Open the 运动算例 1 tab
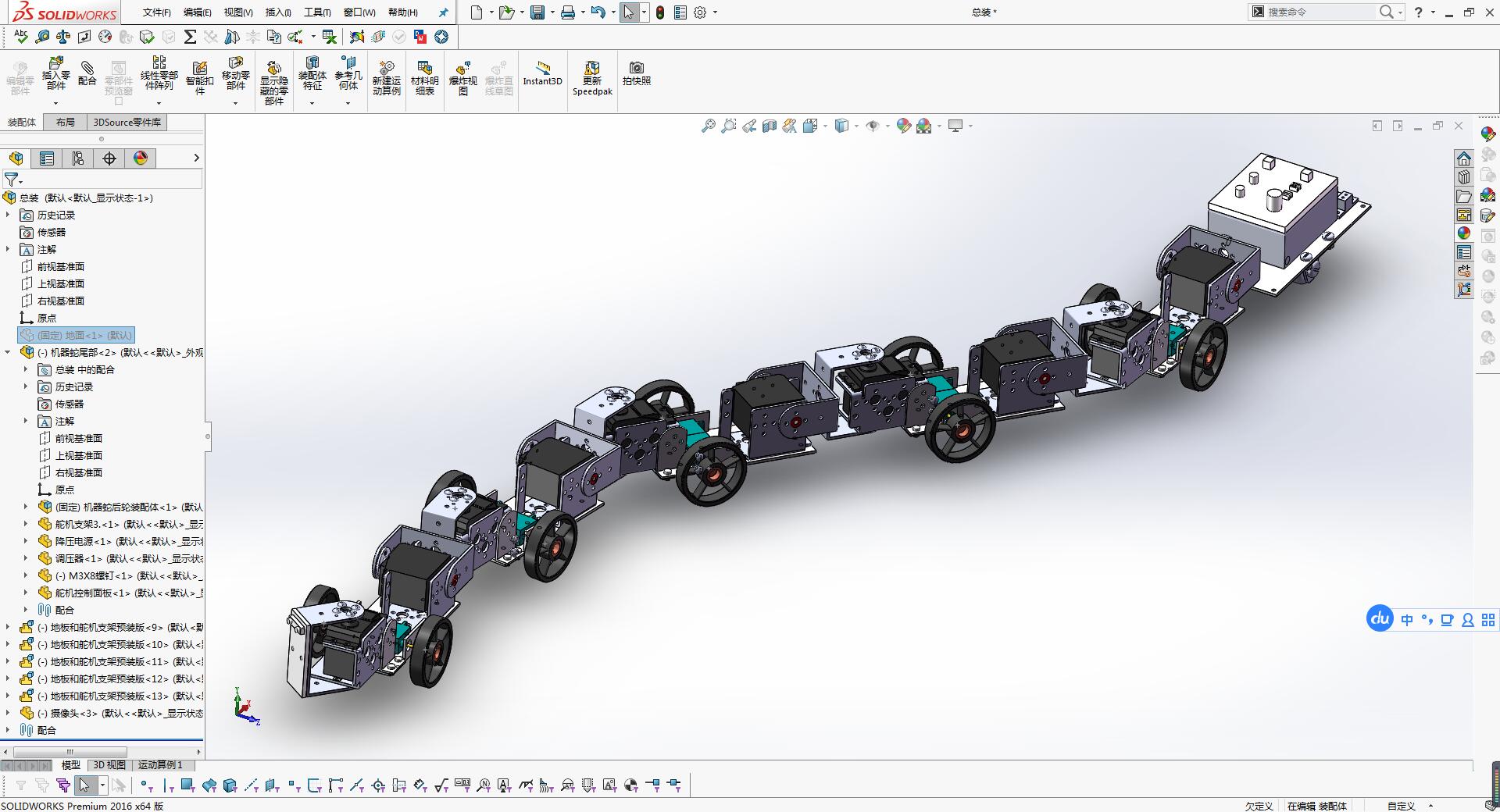This screenshot has height=812, width=1500. 160,765
